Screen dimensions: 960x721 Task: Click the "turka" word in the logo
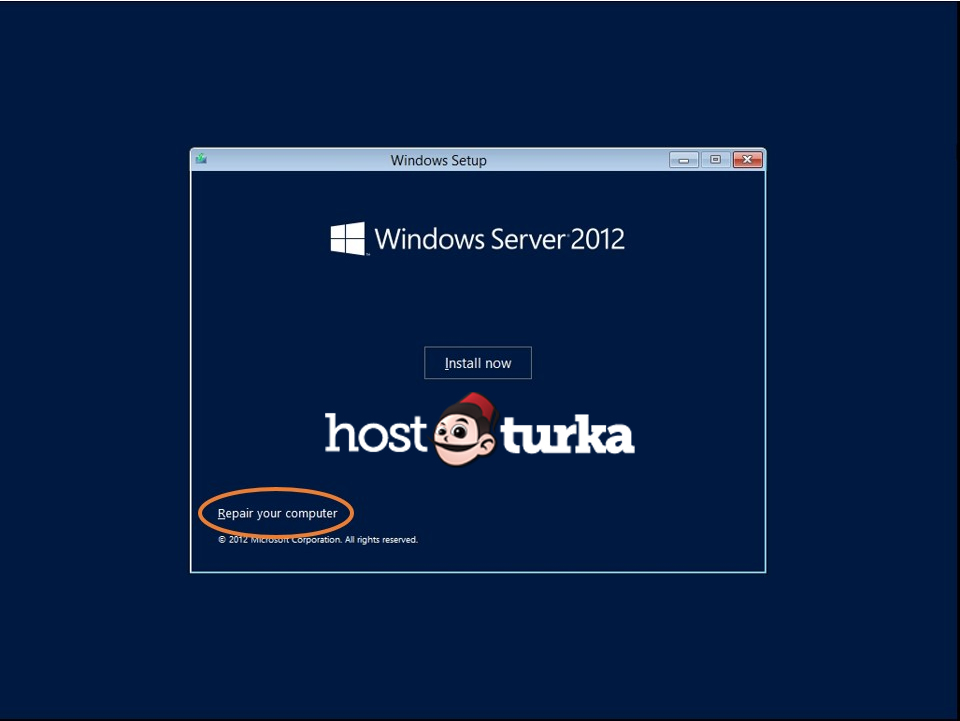pyautogui.click(x=567, y=436)
